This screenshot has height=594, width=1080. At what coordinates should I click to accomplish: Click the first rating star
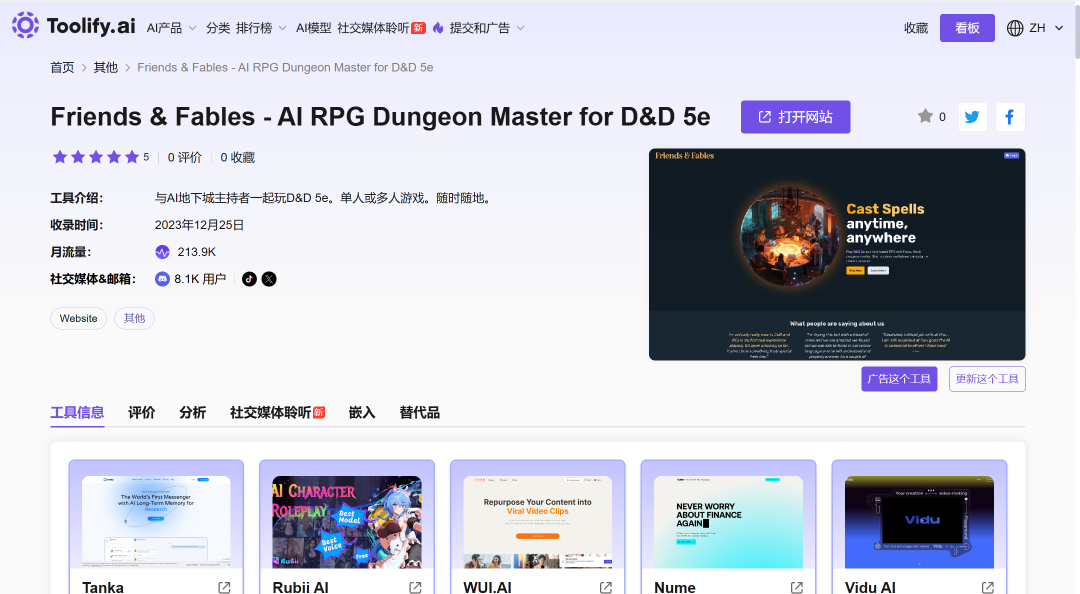point(60,157)
